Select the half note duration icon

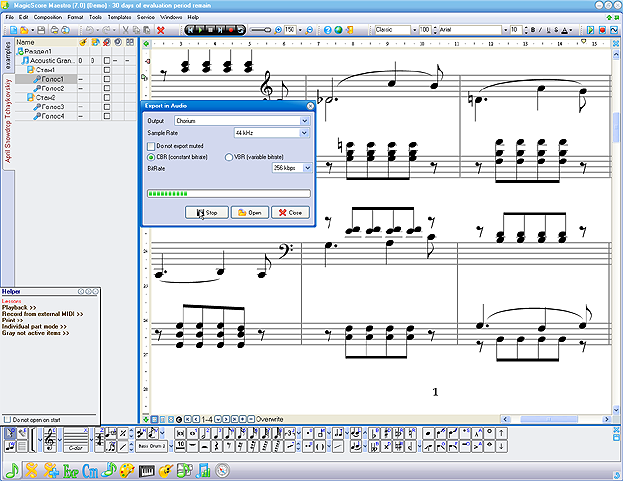pyautogui.click(x=205, y=433)
